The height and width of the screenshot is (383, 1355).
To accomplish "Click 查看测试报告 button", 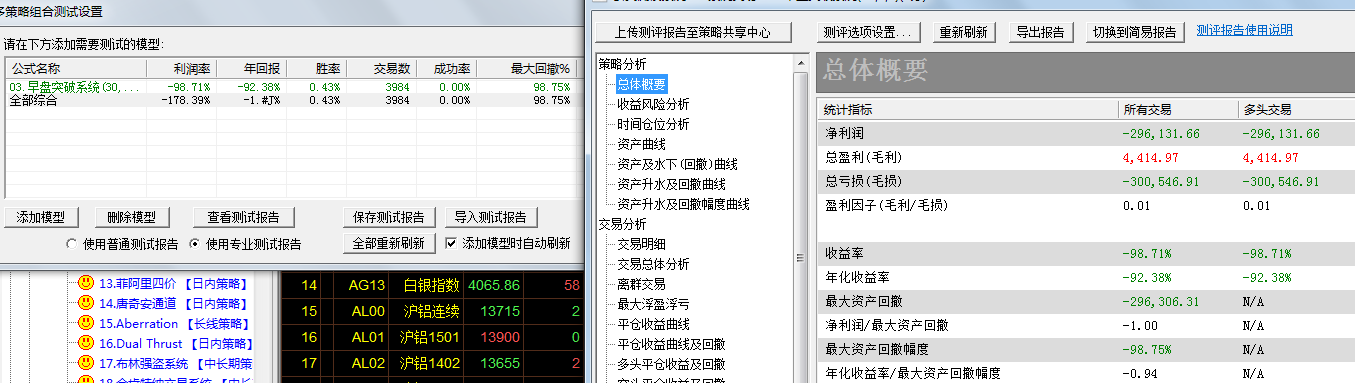I will (244, 217).
